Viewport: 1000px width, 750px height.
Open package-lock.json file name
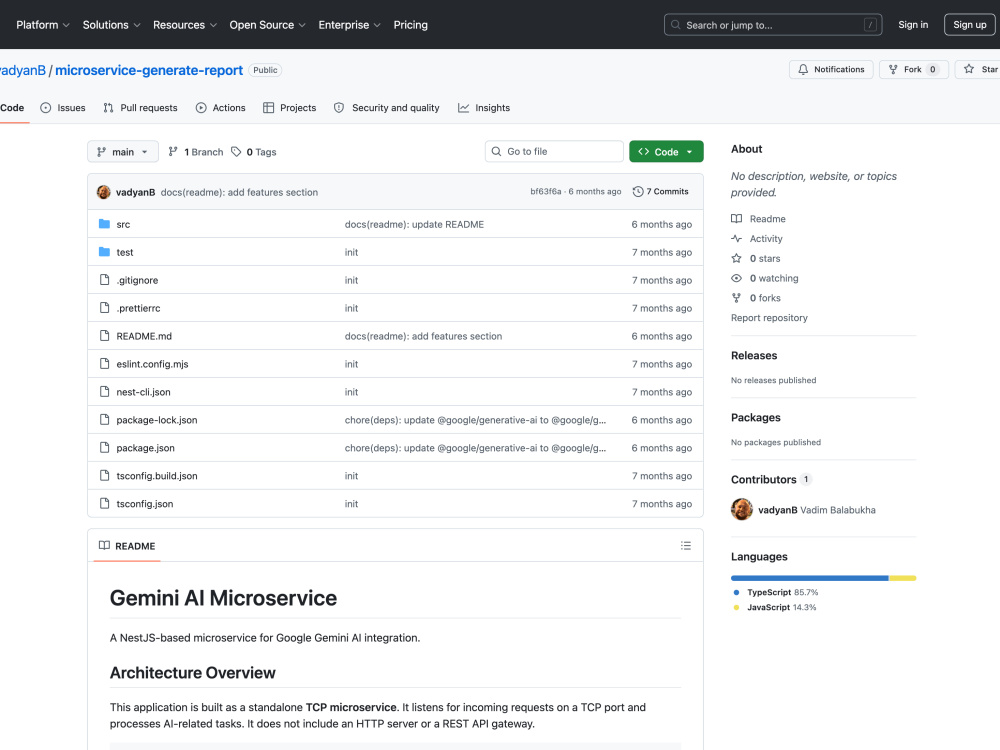(x=157, y=420)
